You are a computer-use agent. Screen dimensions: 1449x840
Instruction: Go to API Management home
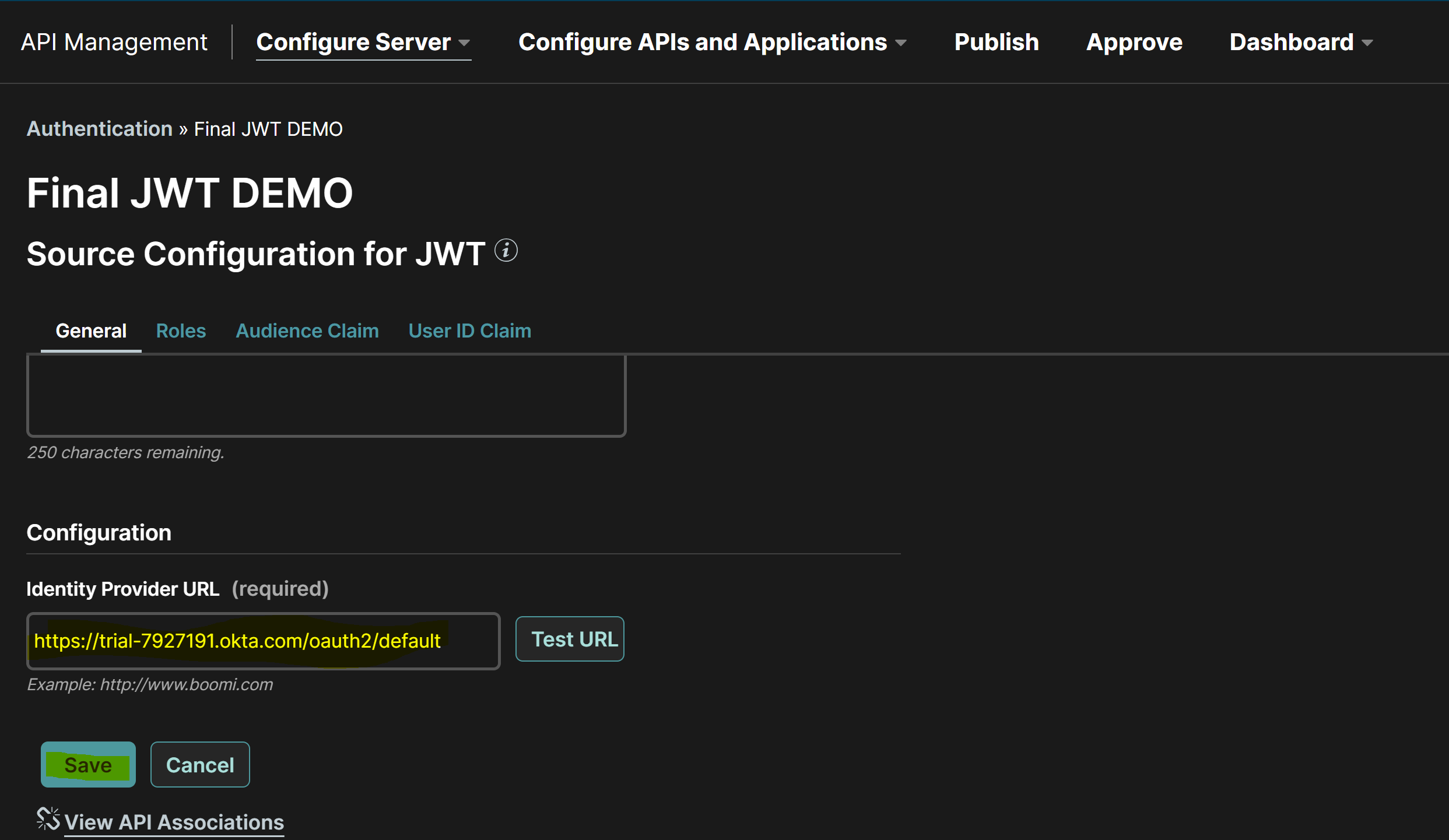[114, 41]
